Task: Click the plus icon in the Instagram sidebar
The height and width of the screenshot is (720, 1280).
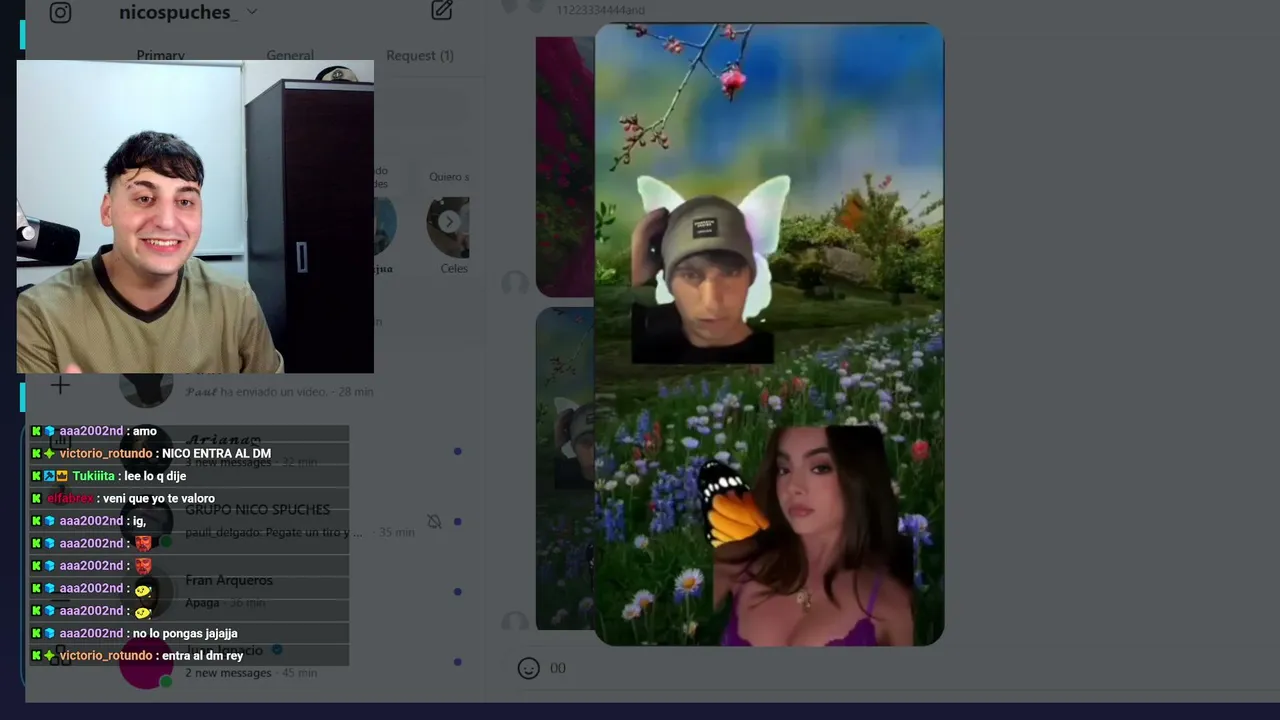Action: [60, 385]
